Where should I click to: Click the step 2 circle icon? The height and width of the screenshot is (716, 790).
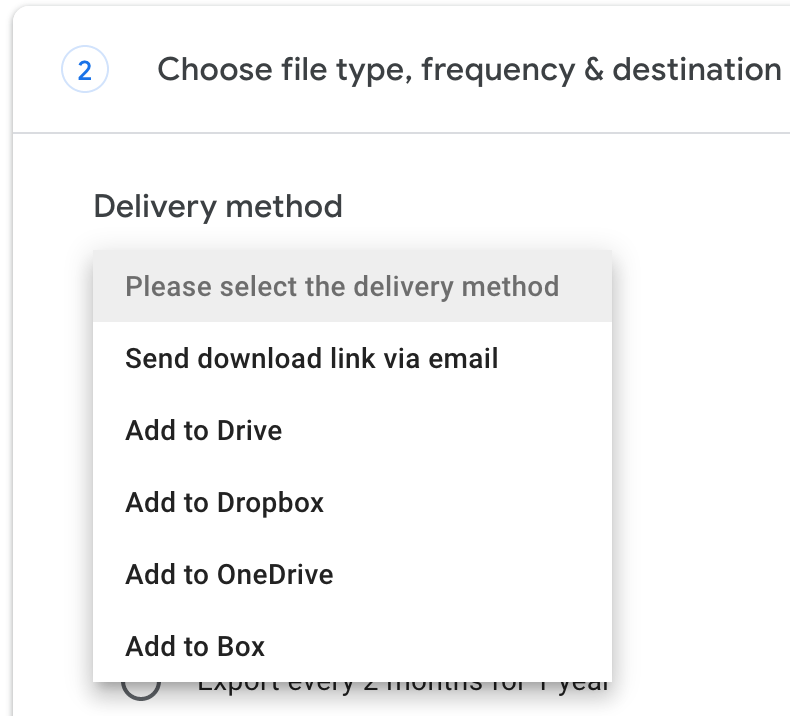point(85,70)
